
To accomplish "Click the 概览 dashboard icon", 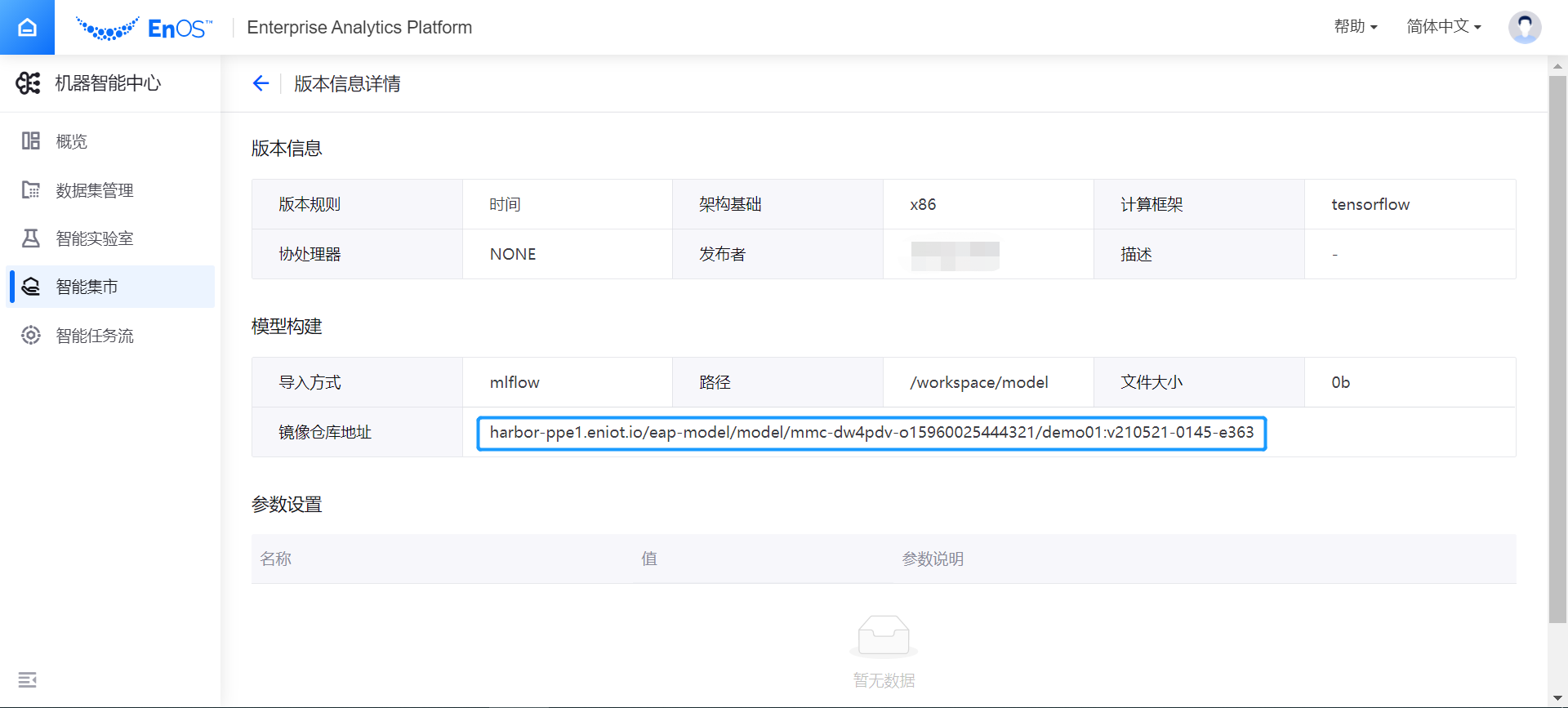I will pyautogui.click(x=31, y=141).
